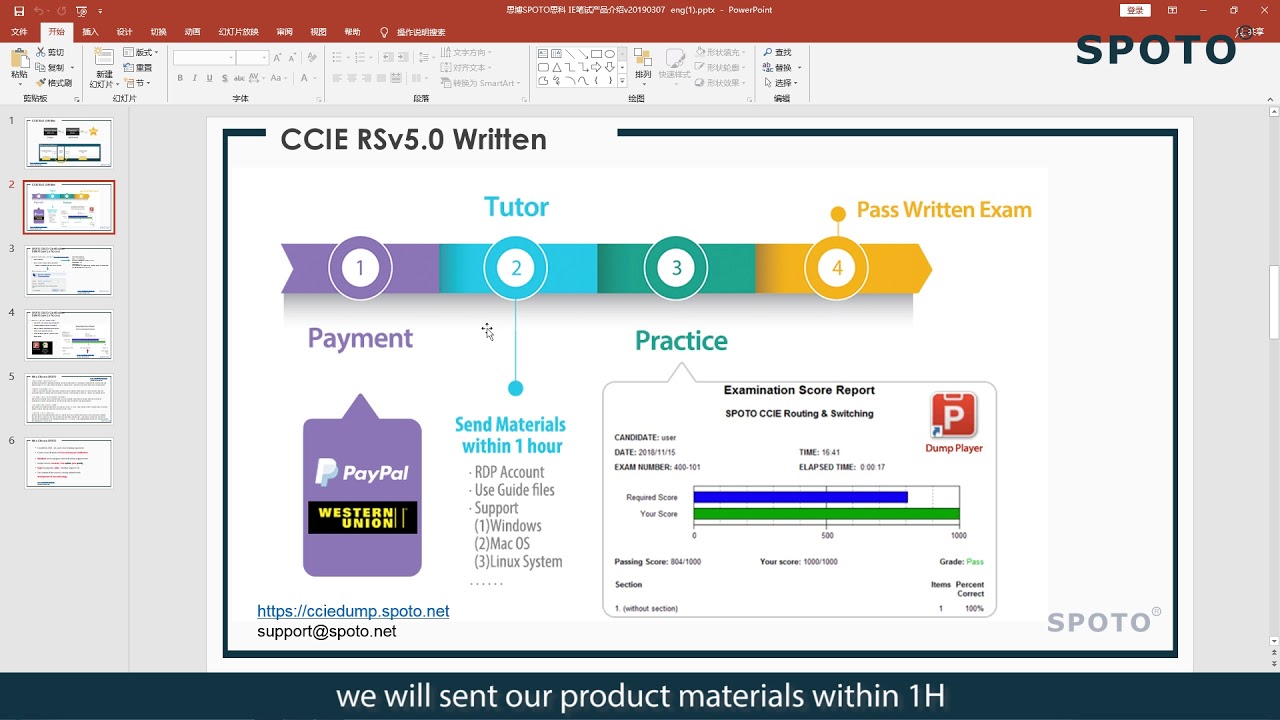Open the font name combo box
The height and width of the screenshot is (720, 1280).
(x=203, y=58)
